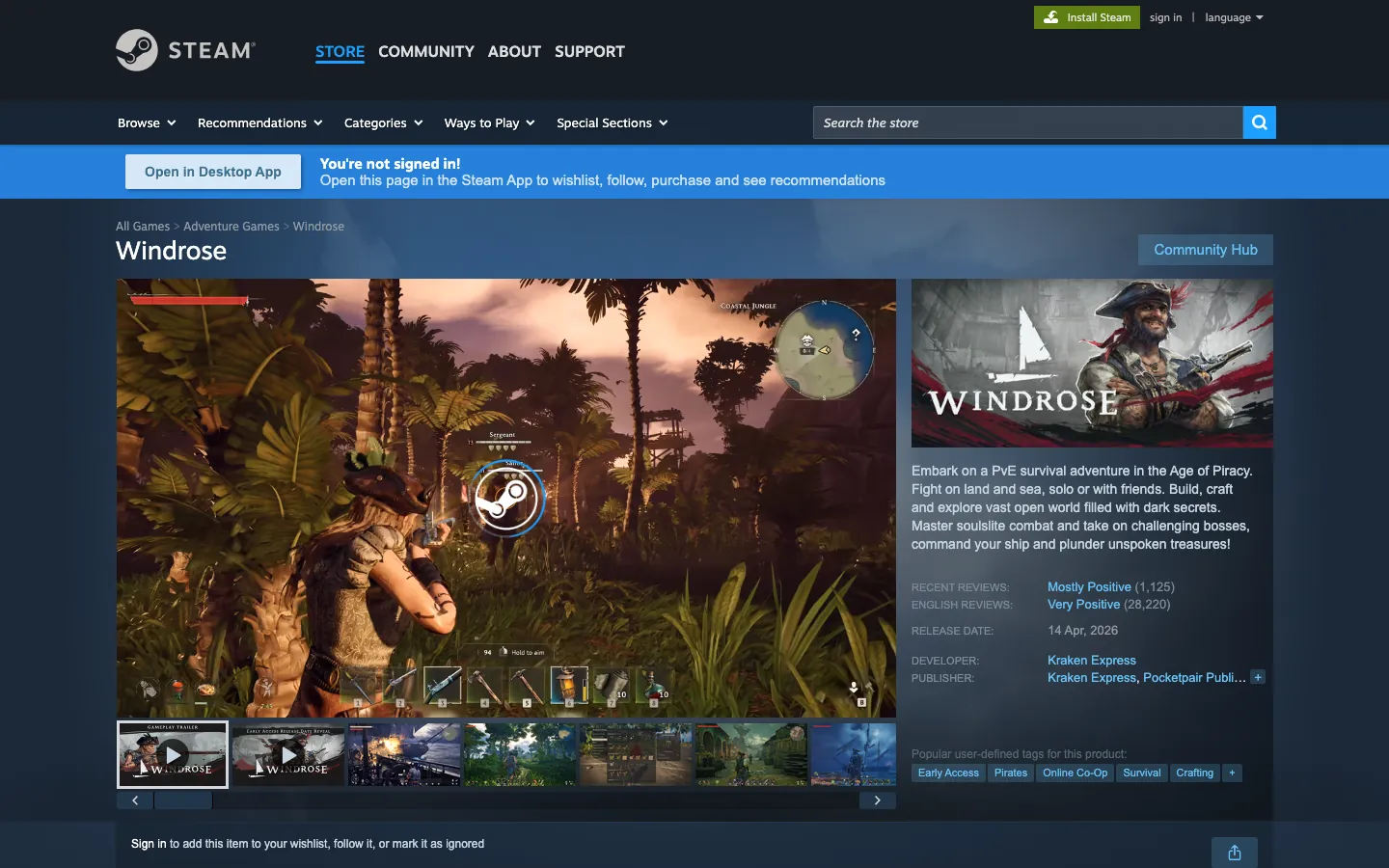Select the Pirates tag
Screen dimensions: 1389x868
1011,773
